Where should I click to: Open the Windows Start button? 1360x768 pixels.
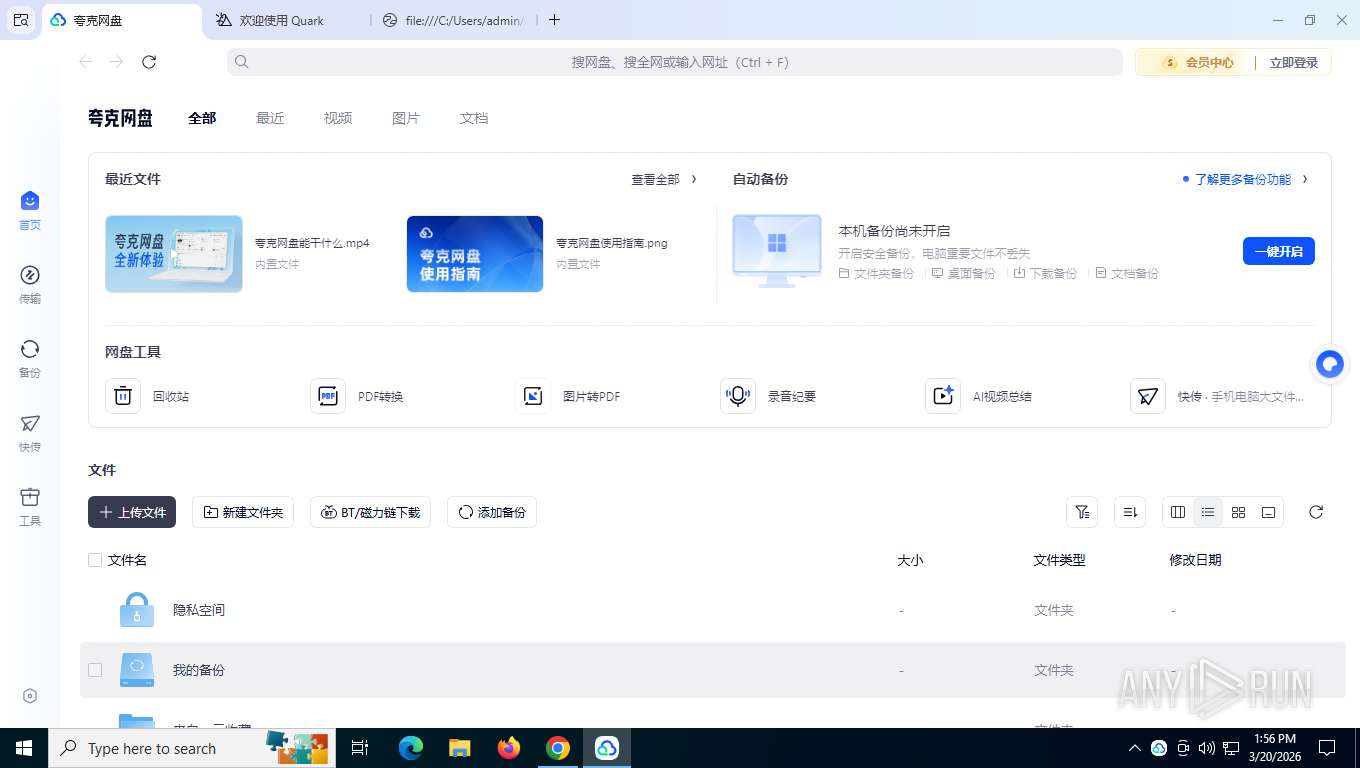click(x=23, y=748)
